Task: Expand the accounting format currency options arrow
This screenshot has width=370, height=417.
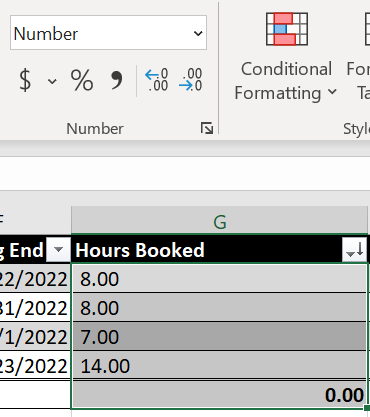Action: (52, 81)
